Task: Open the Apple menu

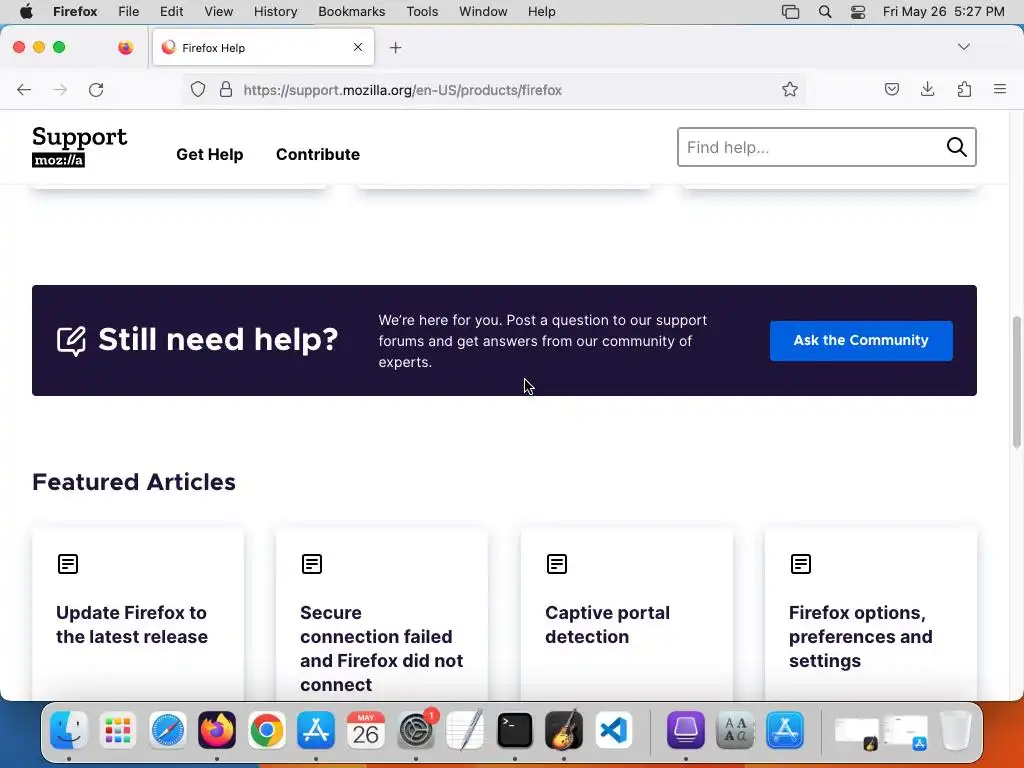Action: click(x=26, y=12)
